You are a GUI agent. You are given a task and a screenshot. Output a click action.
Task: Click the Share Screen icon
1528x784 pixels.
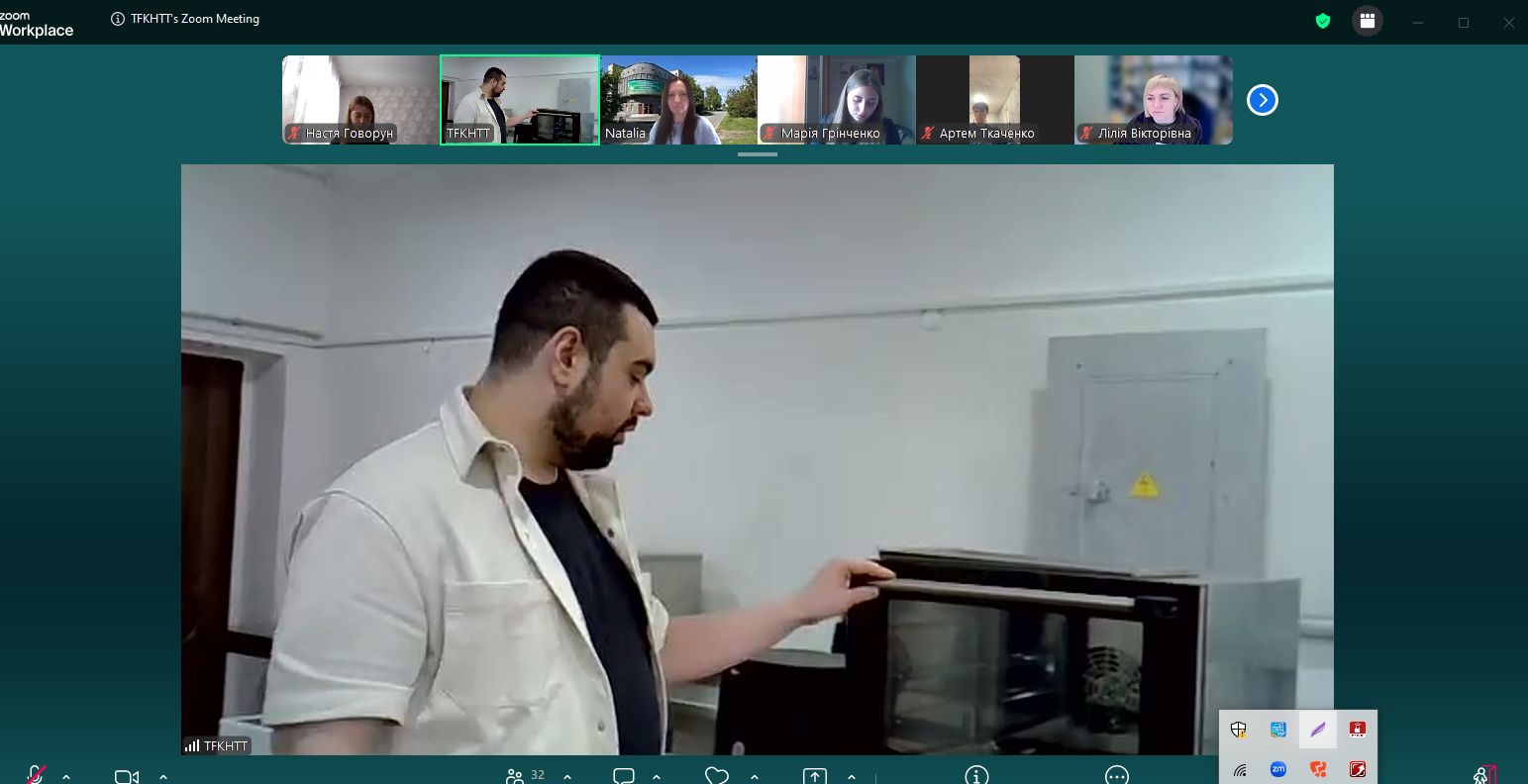[814, 776]
